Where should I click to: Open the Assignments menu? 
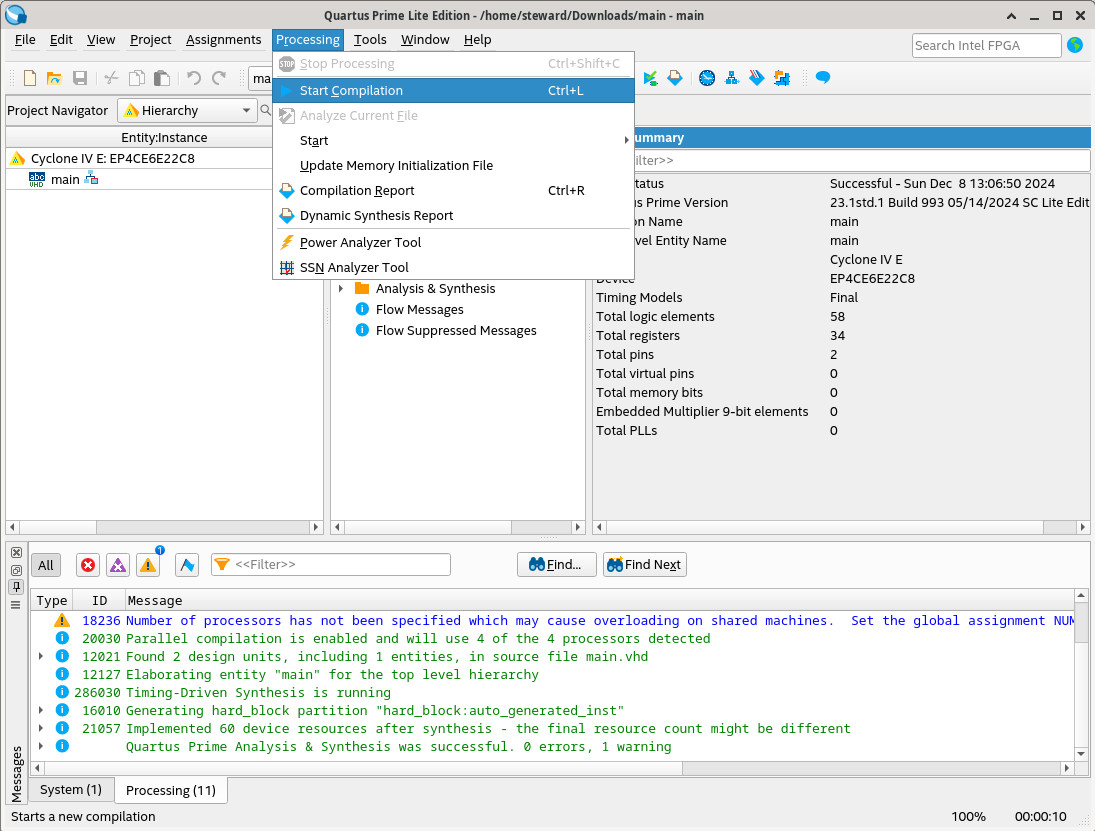[223, 40]
